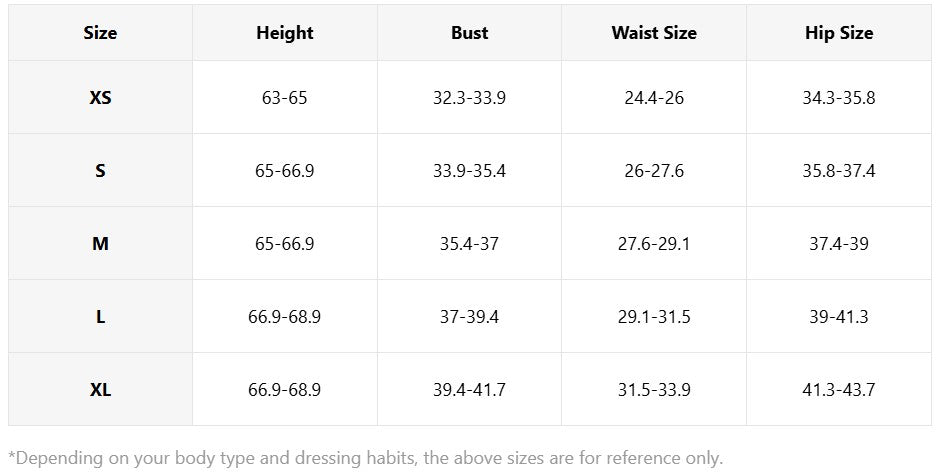Click the reference-only disclaimer note text
Viewport: 936px width, 476px height.
click(365, 458)
